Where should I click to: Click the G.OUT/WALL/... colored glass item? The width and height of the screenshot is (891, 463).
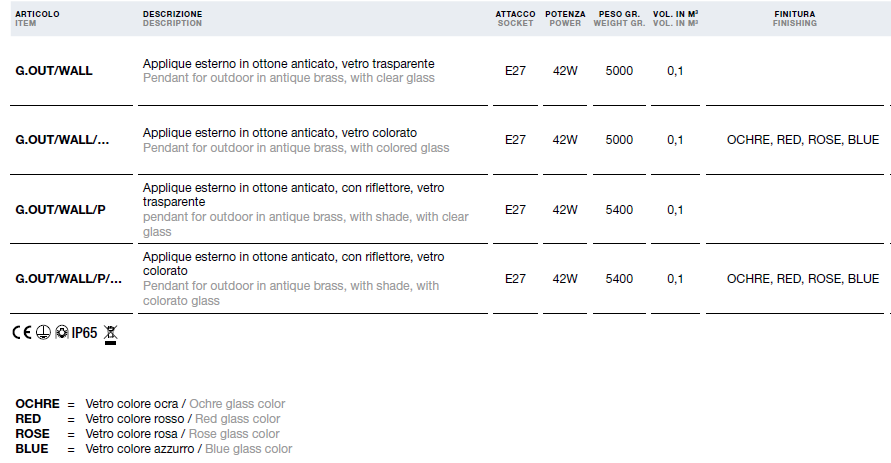62,140
